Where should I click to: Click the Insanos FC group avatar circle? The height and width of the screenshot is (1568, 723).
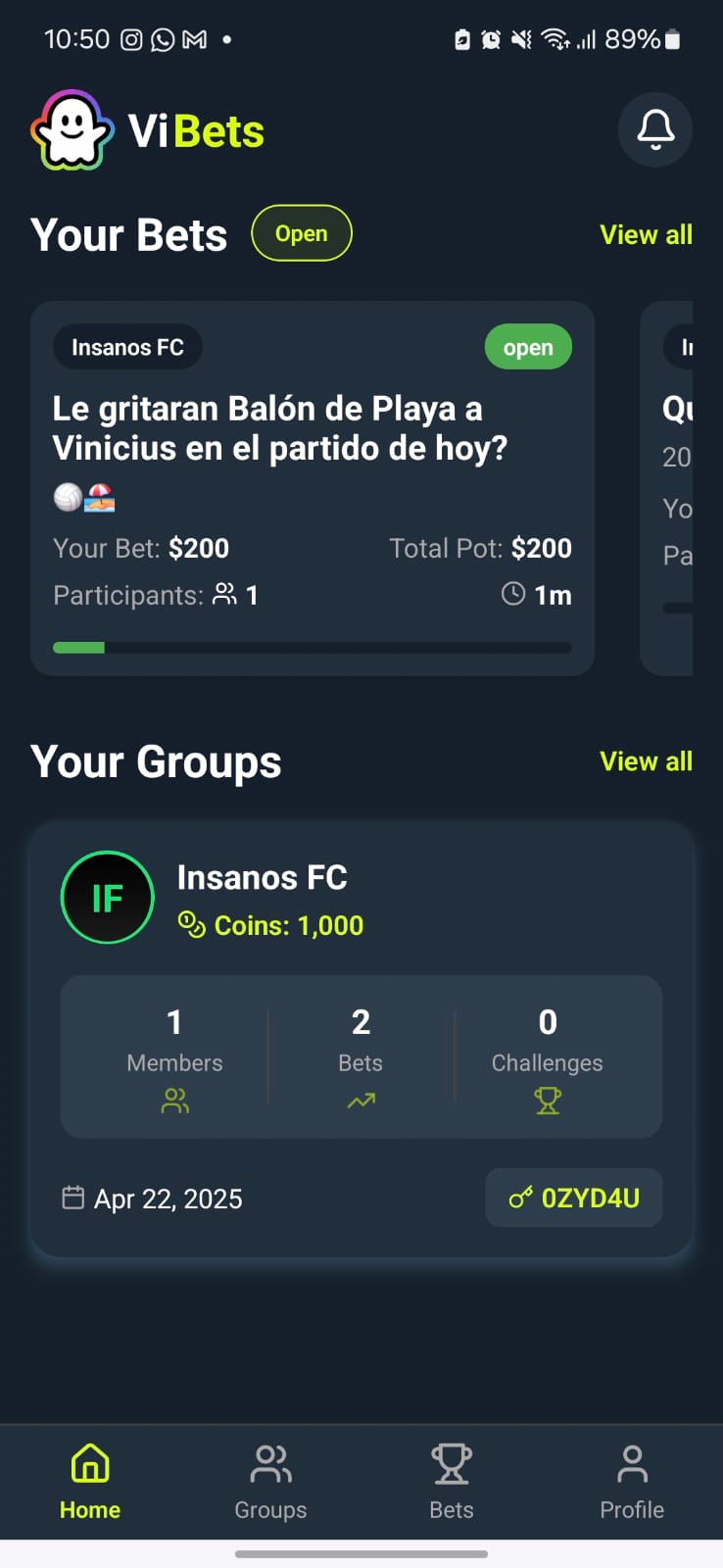point(107,898)
